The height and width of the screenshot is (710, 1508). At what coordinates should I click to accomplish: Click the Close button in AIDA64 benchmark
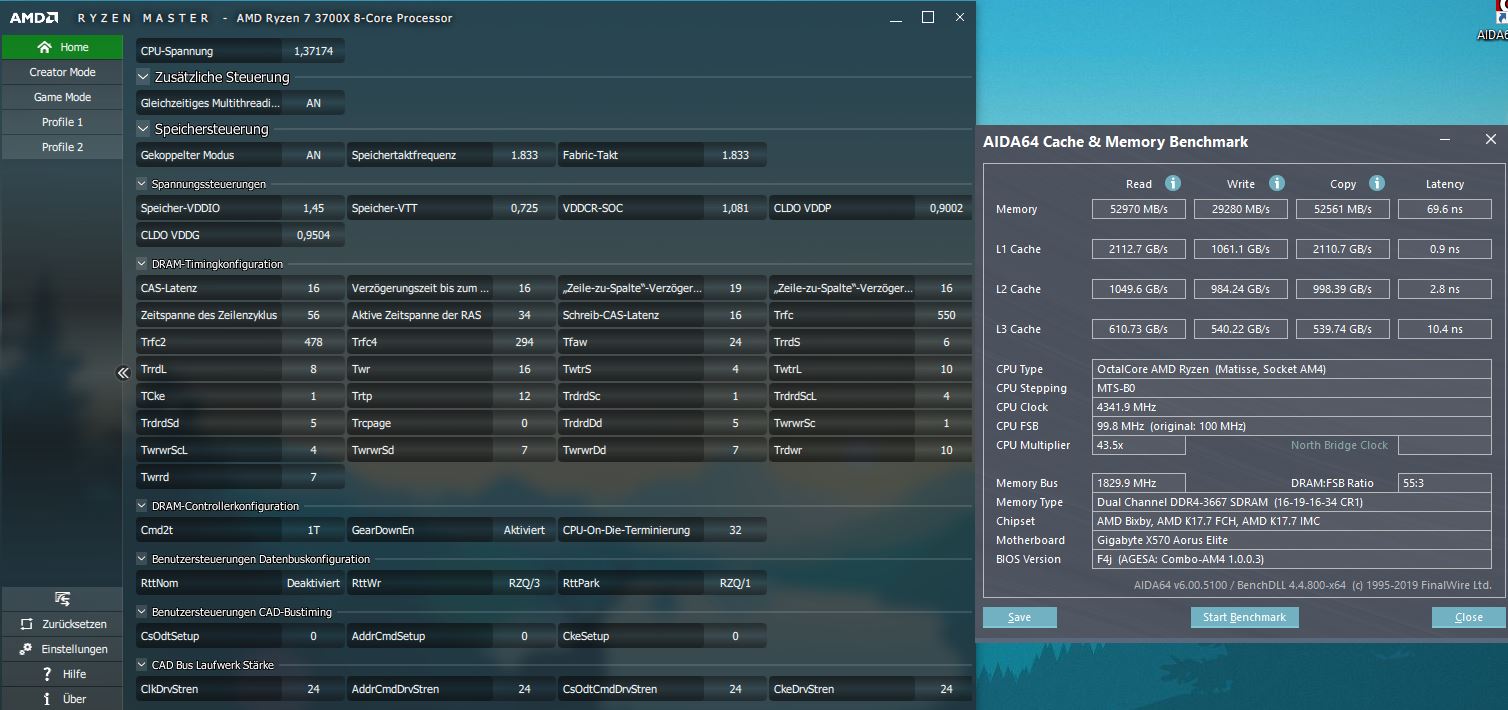(1469, 617)
